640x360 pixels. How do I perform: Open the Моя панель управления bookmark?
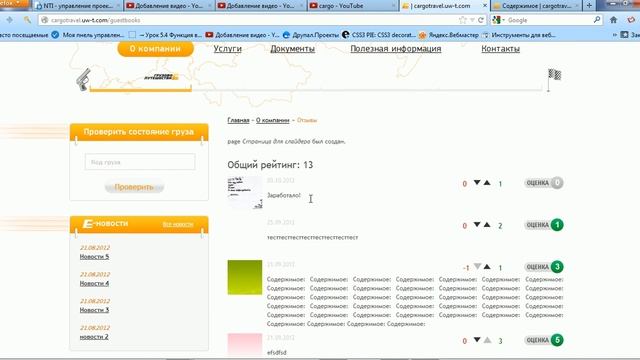click(88, 35)
